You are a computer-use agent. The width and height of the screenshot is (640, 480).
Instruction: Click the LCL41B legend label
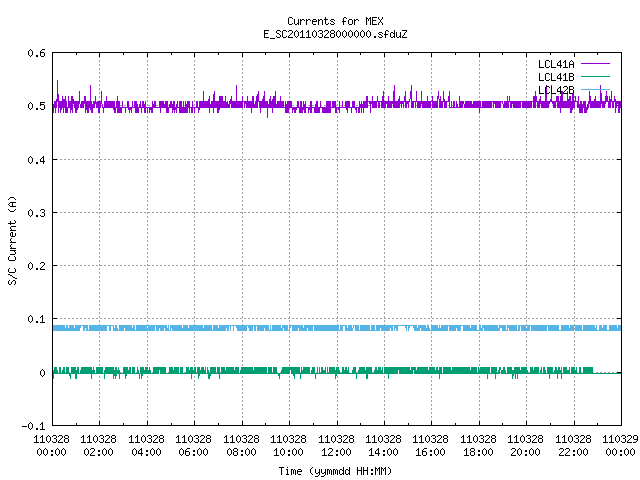click(556, 77)
